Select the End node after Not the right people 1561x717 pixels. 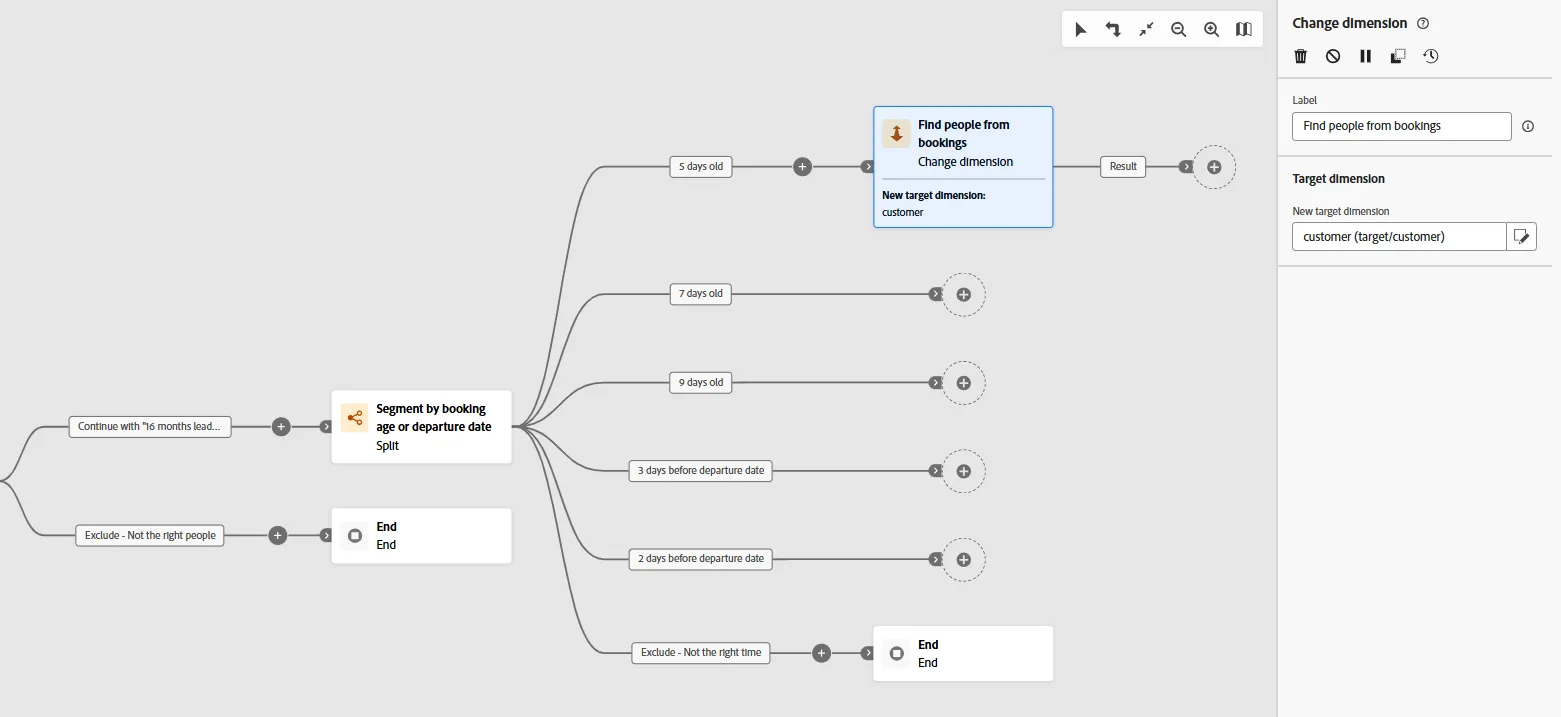pos(421,536)
